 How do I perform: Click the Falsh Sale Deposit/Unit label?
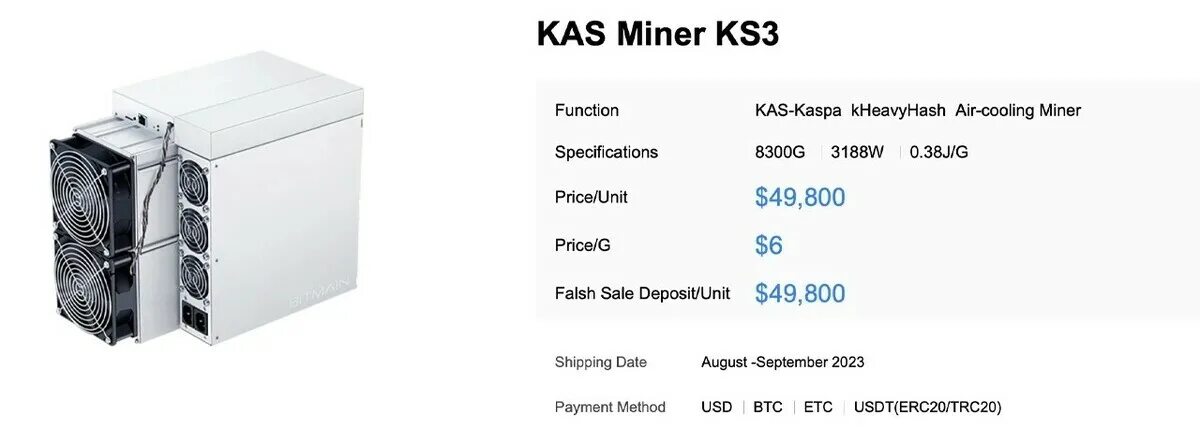642,293
